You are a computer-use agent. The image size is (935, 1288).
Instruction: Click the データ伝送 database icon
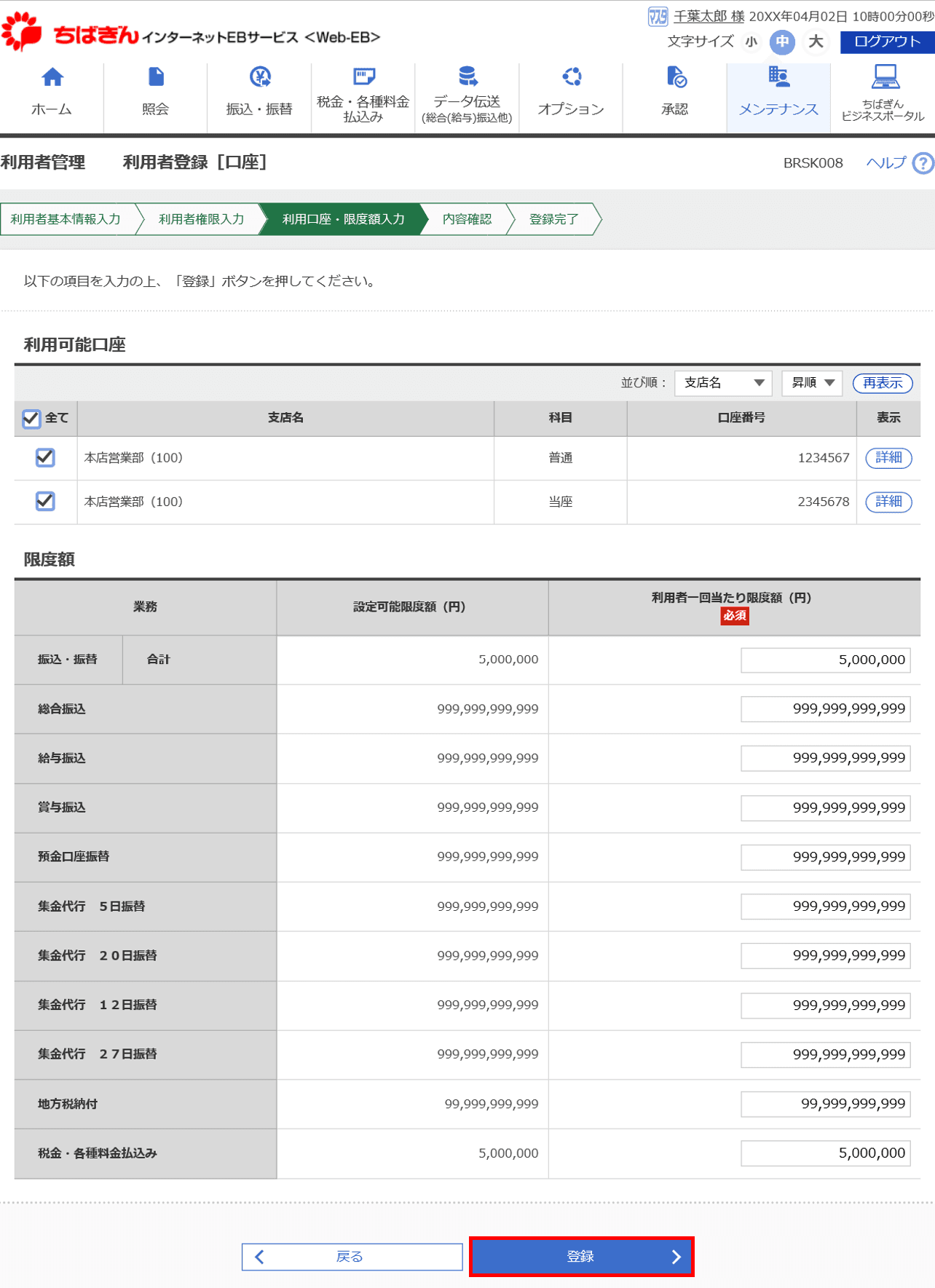point(467,76)
